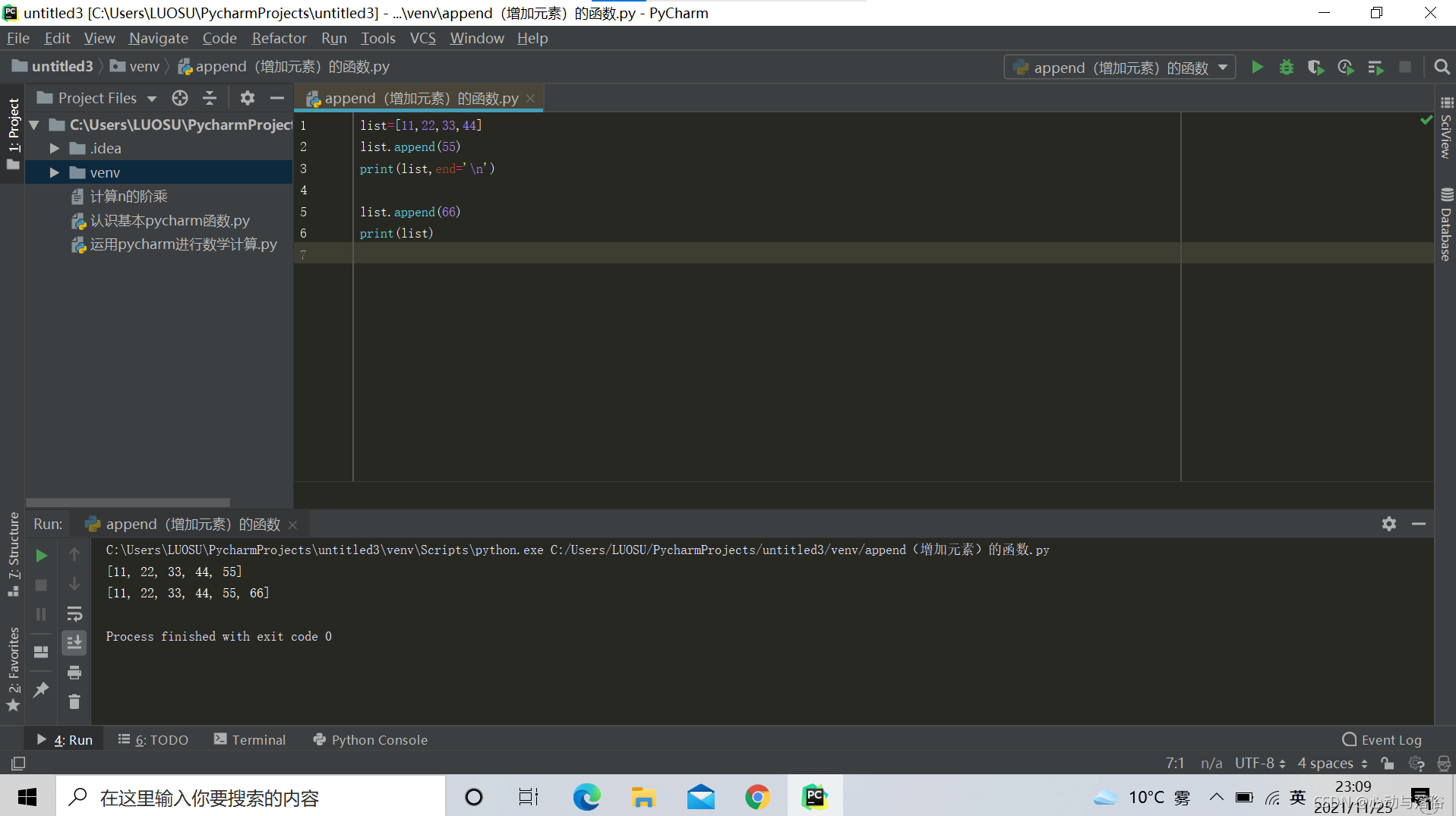Open the VCS menu
The height and width of the screenshot is (816, 1456).
(422, 38)
